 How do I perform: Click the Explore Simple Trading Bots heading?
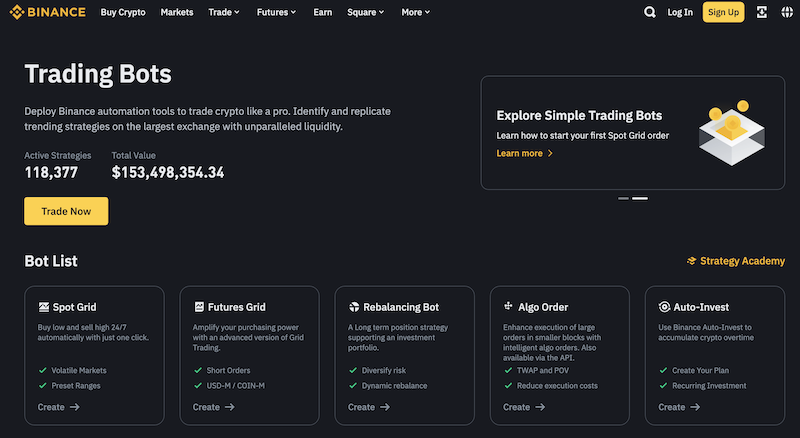coord(579,115)
